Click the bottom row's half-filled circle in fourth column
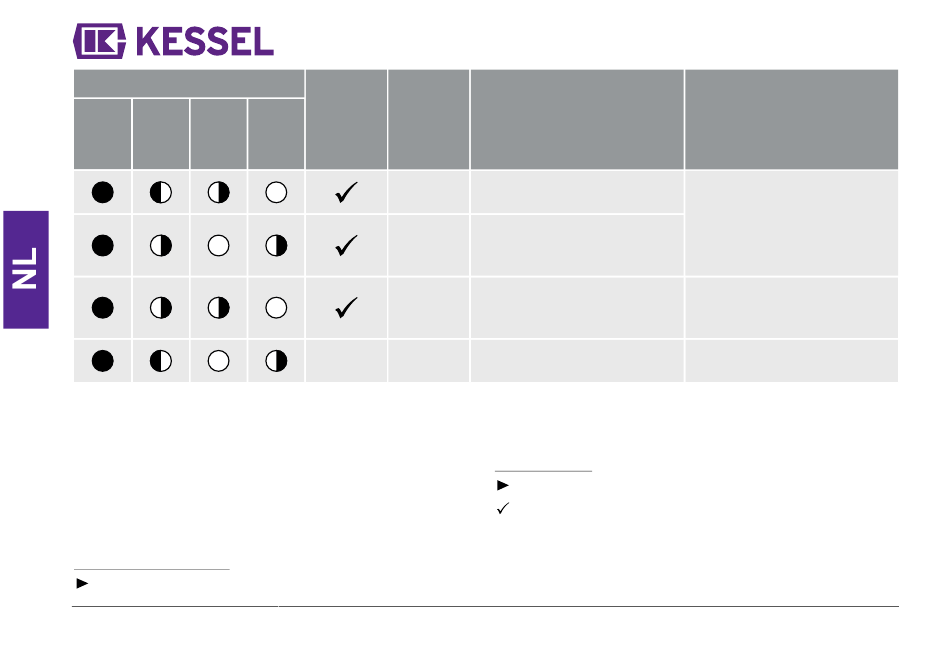Viewport: 950px width, 657px height. 276,361
